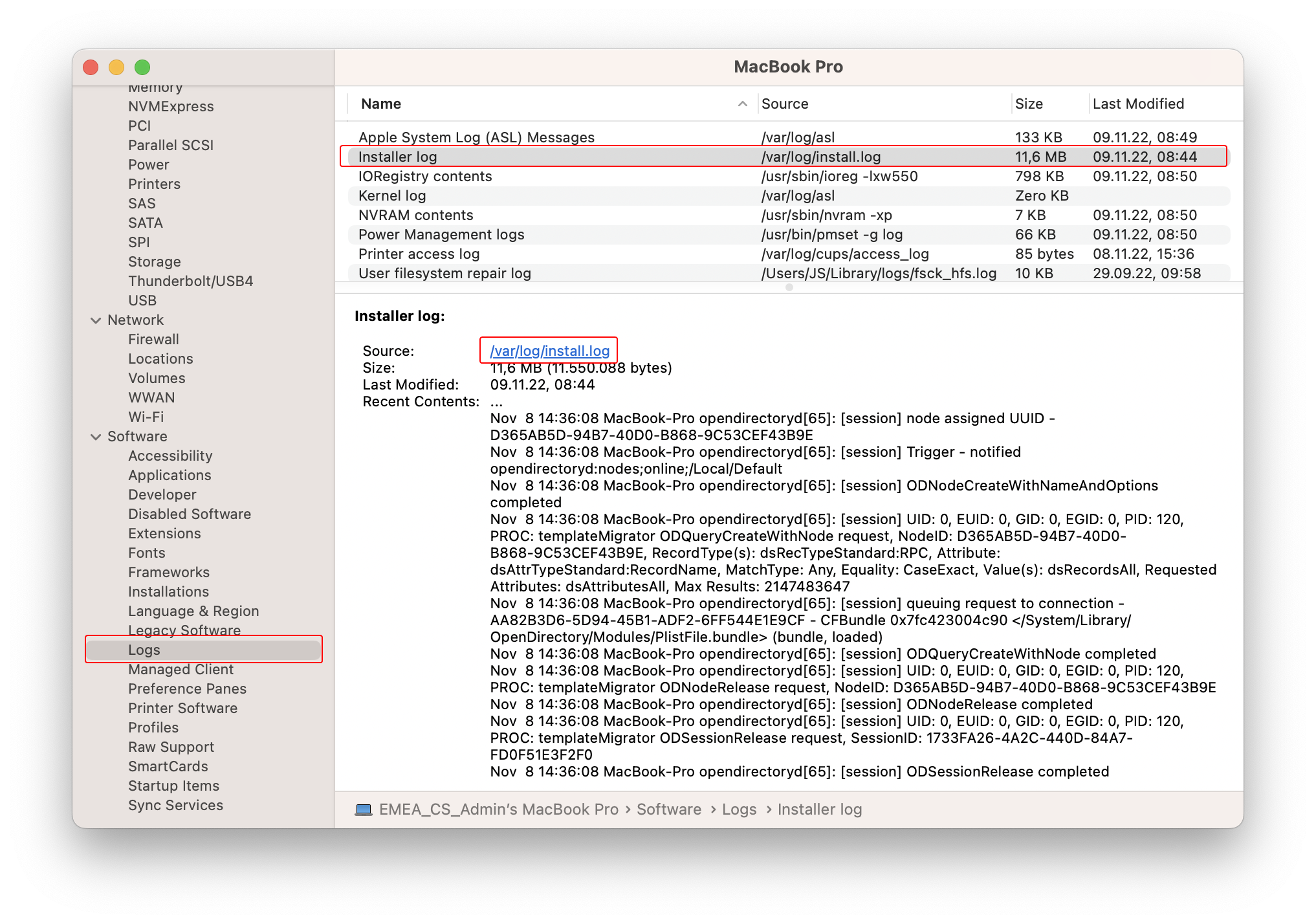
Task: Open the /var/log/install.log source link
Action: (x=549, y=351)
